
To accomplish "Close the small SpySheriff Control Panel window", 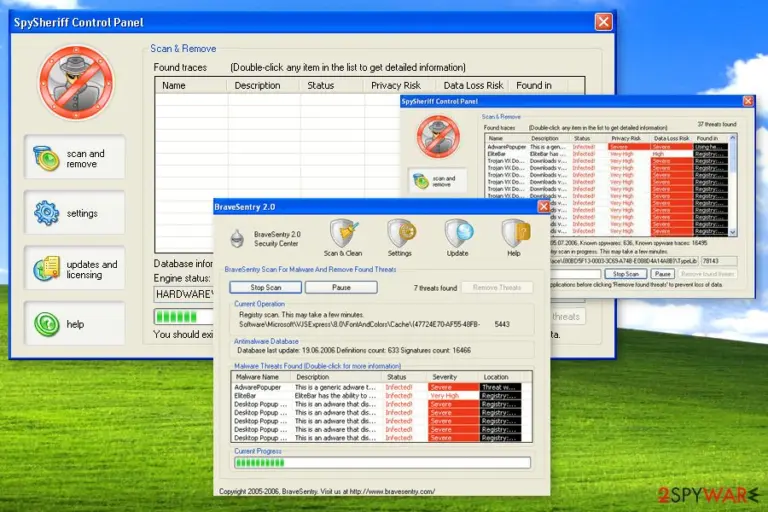I will 748,101.
